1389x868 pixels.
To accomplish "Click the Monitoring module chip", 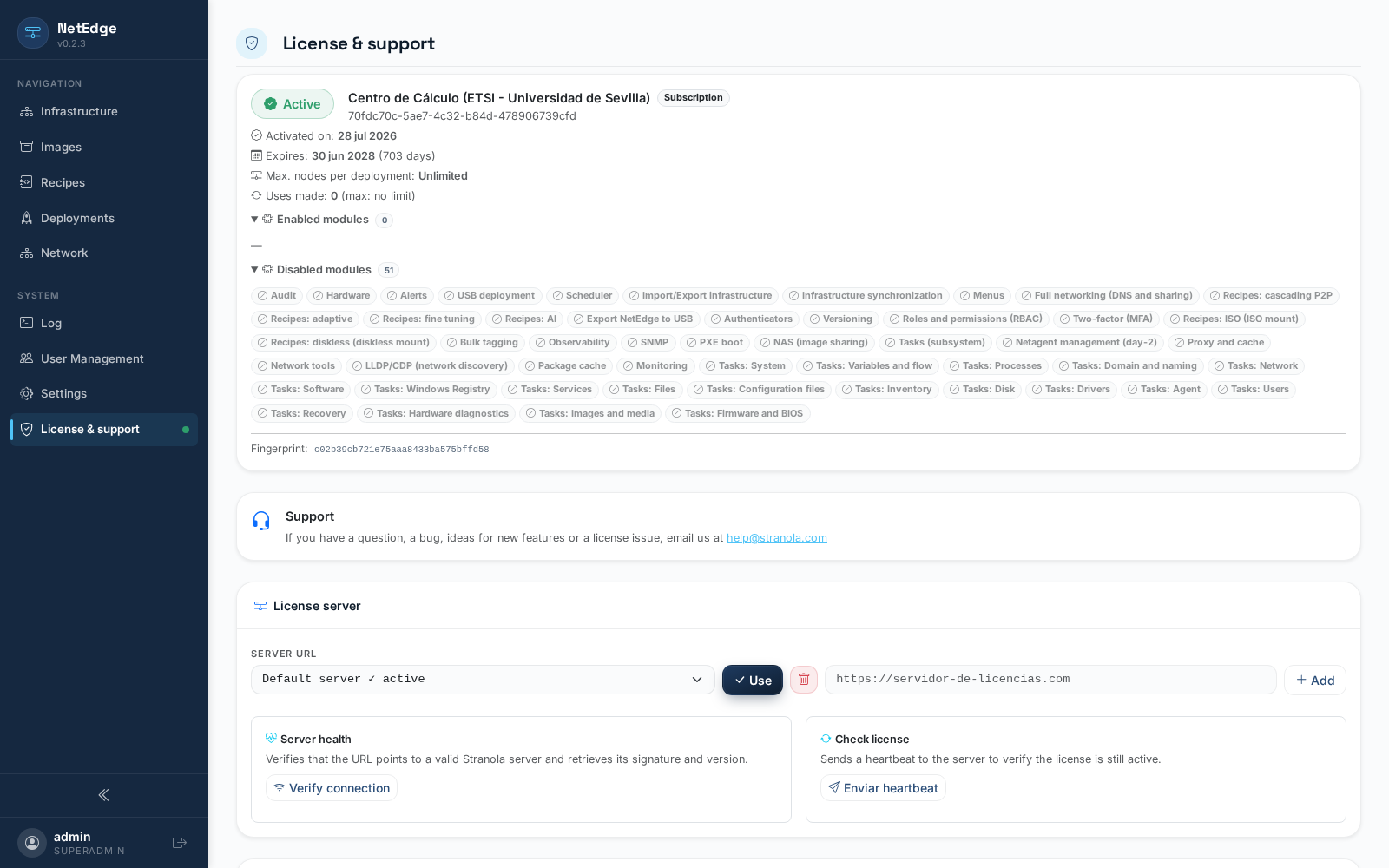I will [655, 366].
